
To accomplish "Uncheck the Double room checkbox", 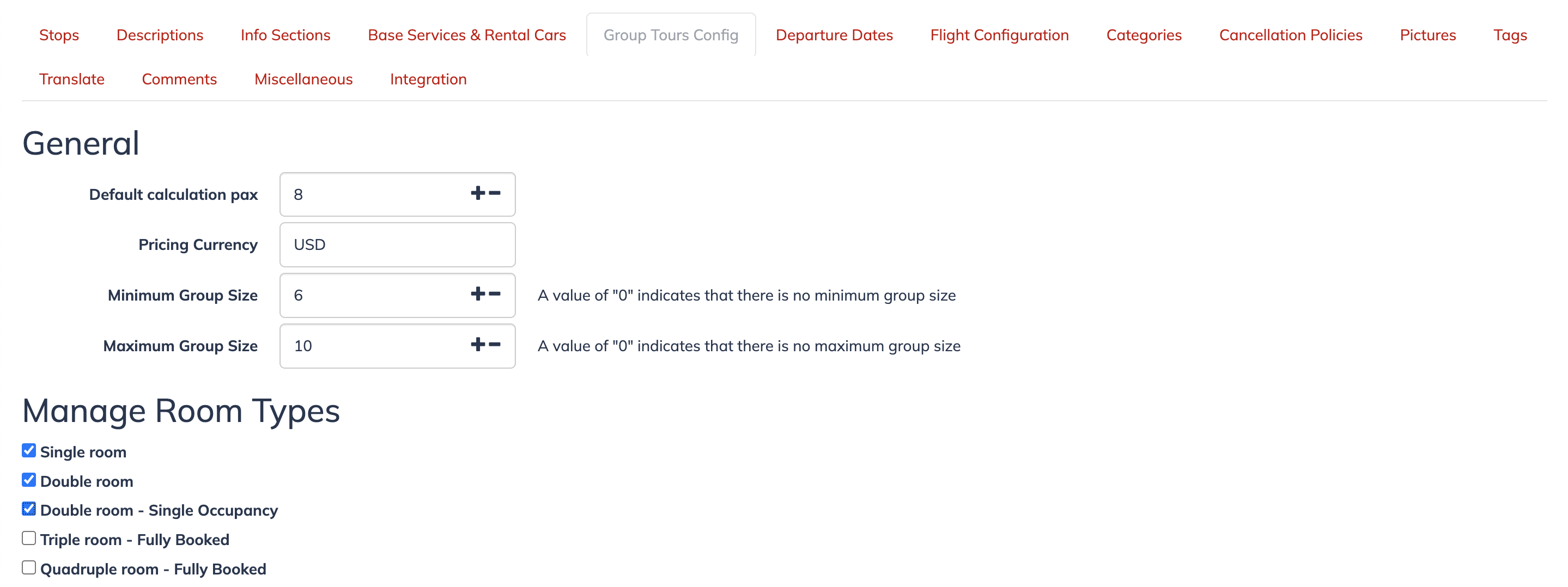I will point(29,480).
